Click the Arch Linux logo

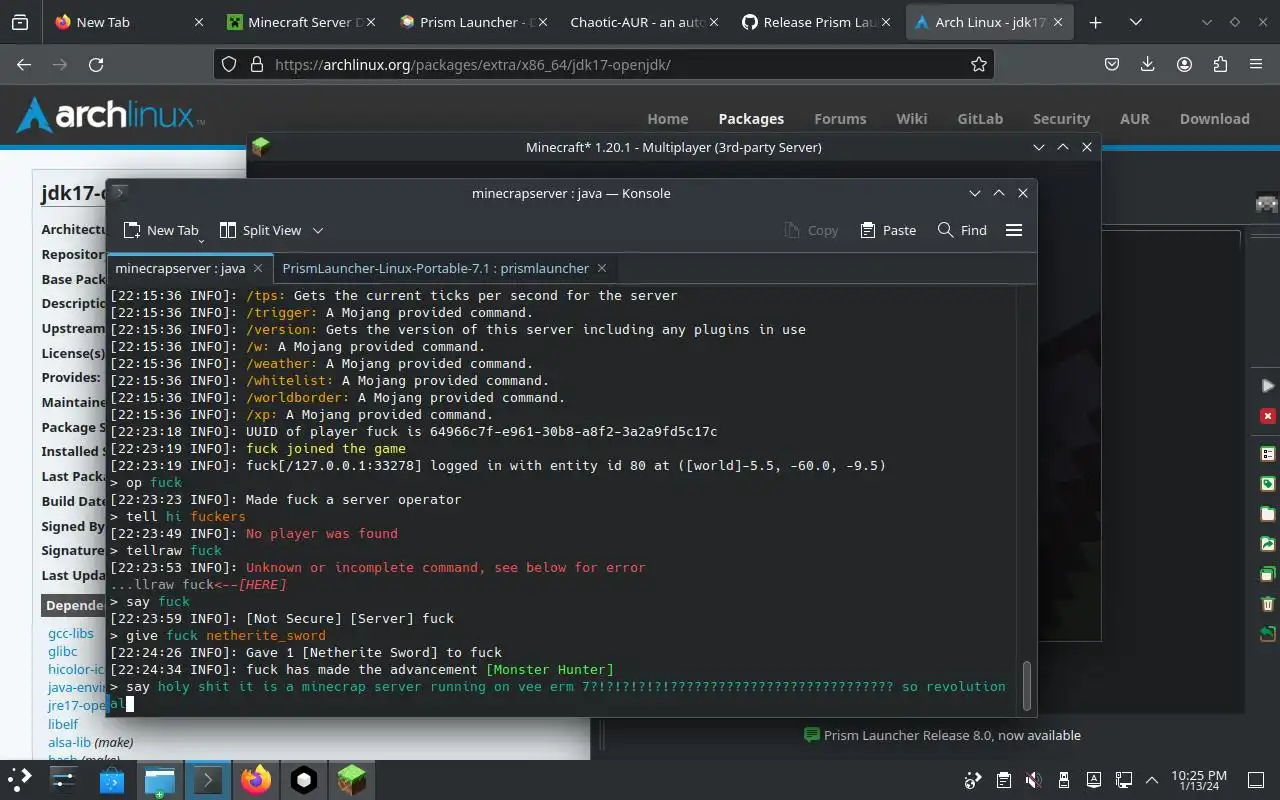(110, 115)
